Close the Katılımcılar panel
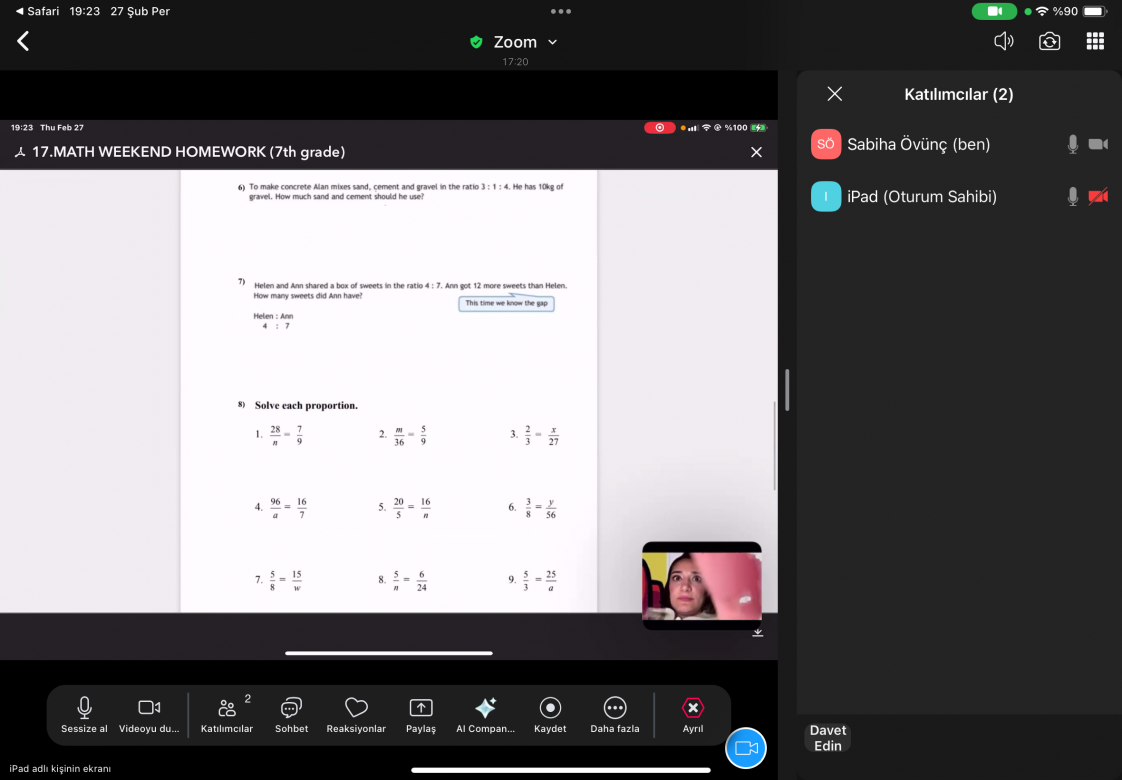The width and height of the screenshot is (1122, 780). 835,94
